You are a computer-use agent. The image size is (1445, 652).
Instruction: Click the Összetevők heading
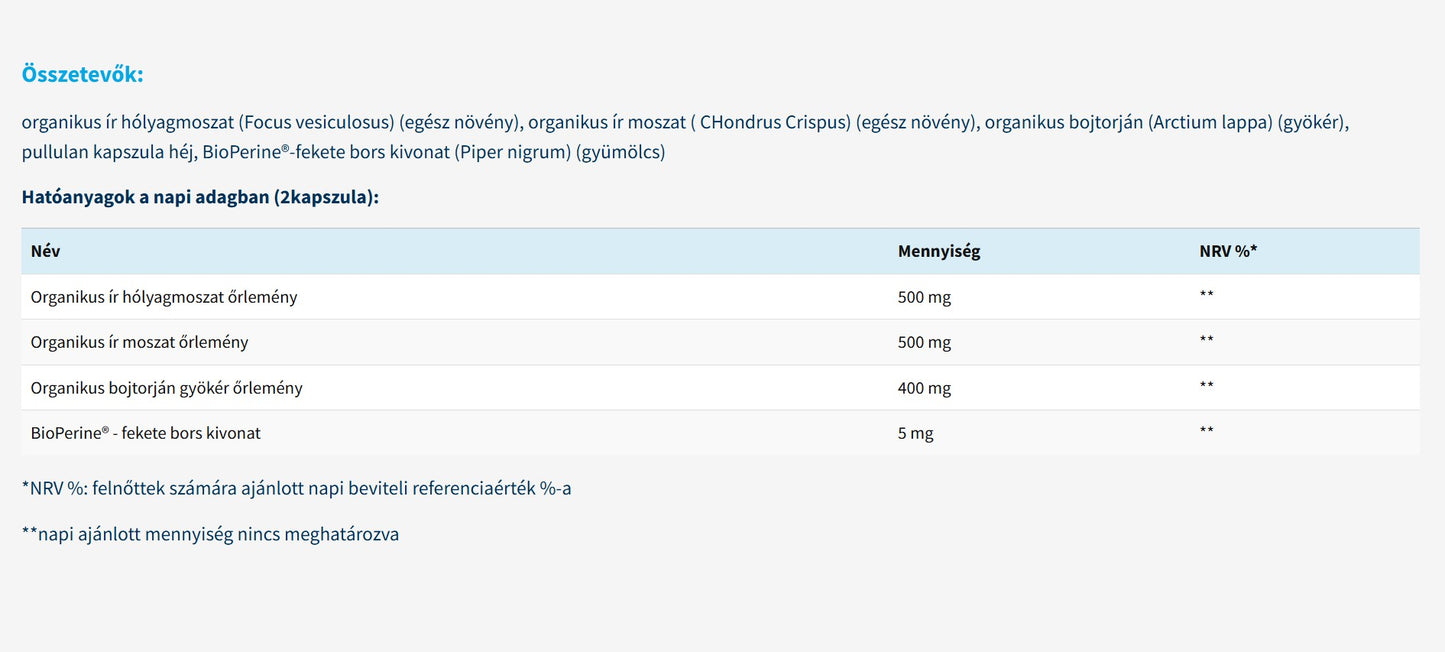click(82, 75)
